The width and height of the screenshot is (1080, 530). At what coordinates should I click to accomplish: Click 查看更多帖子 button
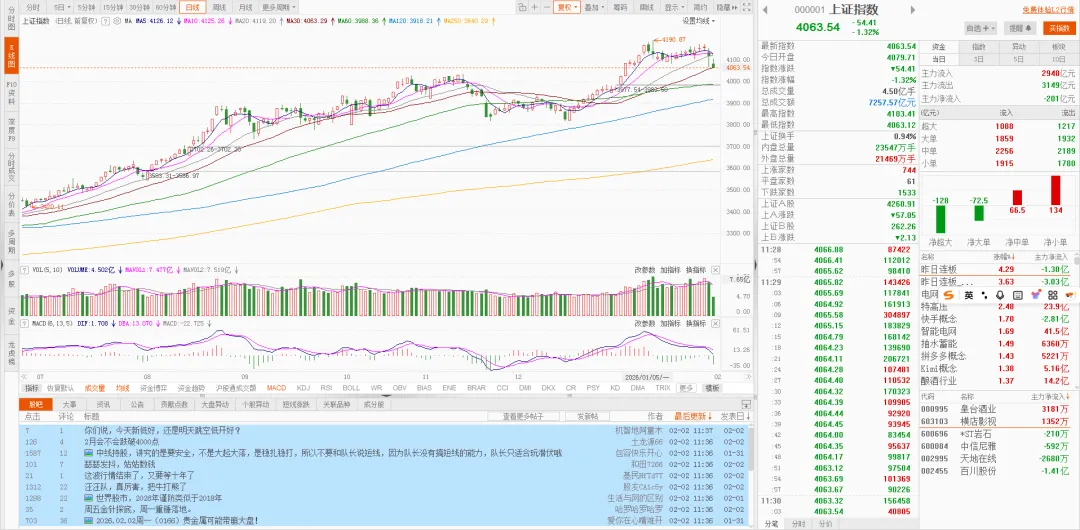coord(523,416)
